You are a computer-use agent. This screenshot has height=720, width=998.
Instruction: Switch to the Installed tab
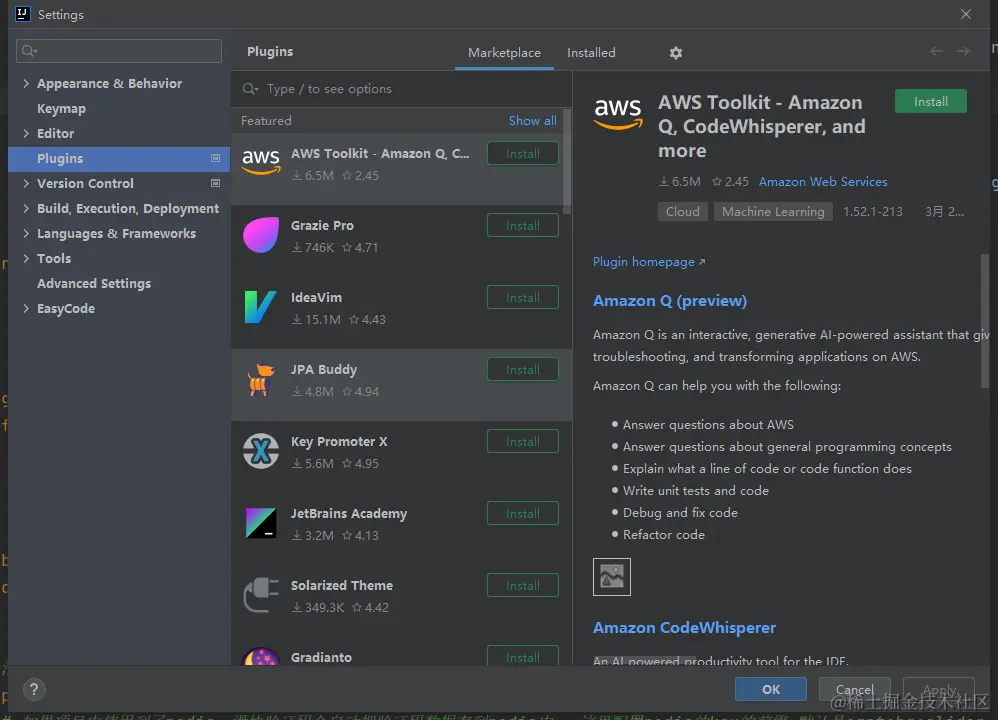591,53
